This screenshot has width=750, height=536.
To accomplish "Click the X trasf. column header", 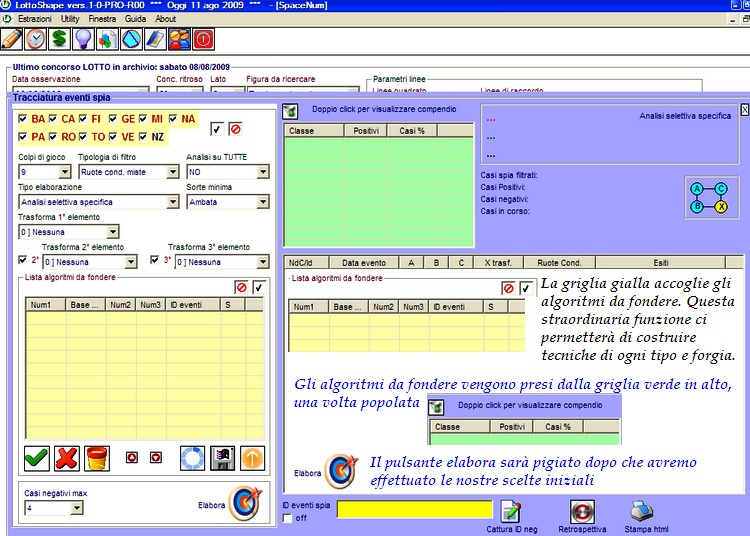I will (x=498, y=263).
